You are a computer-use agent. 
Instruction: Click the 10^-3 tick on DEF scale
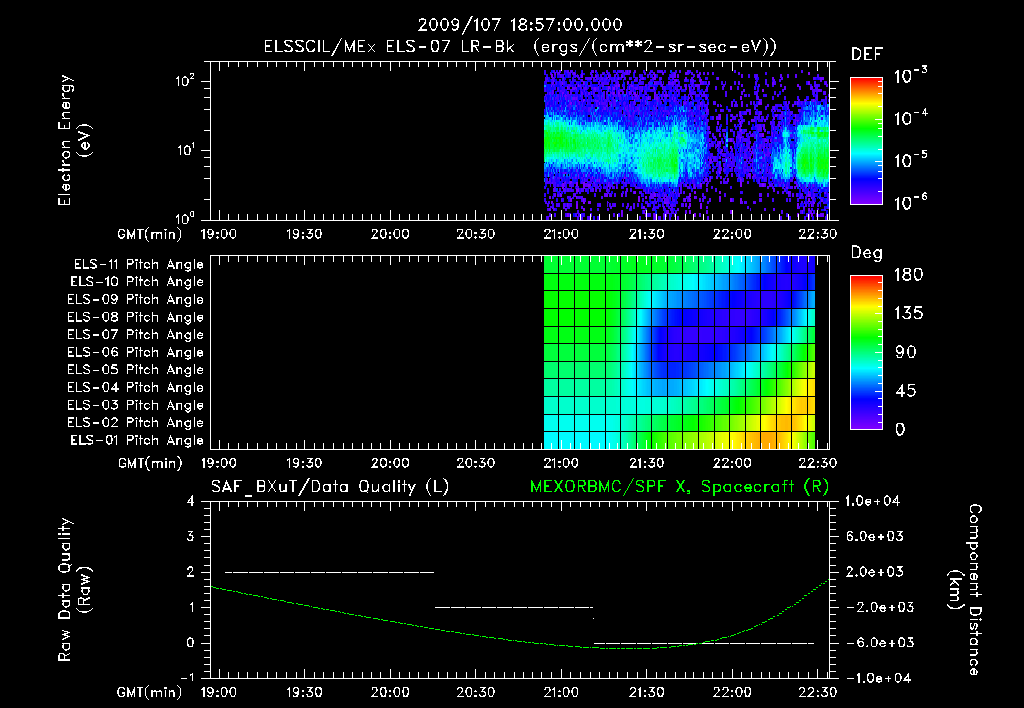pos(910,75)
